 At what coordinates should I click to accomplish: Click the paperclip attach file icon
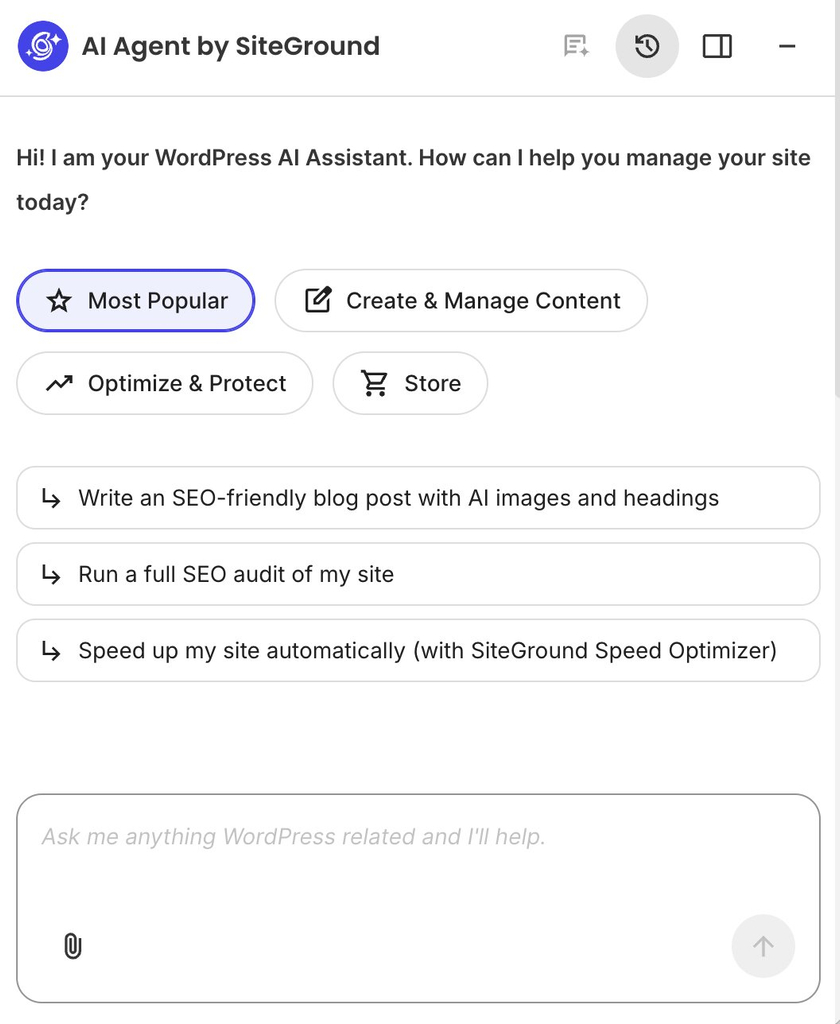coord(73,946)
